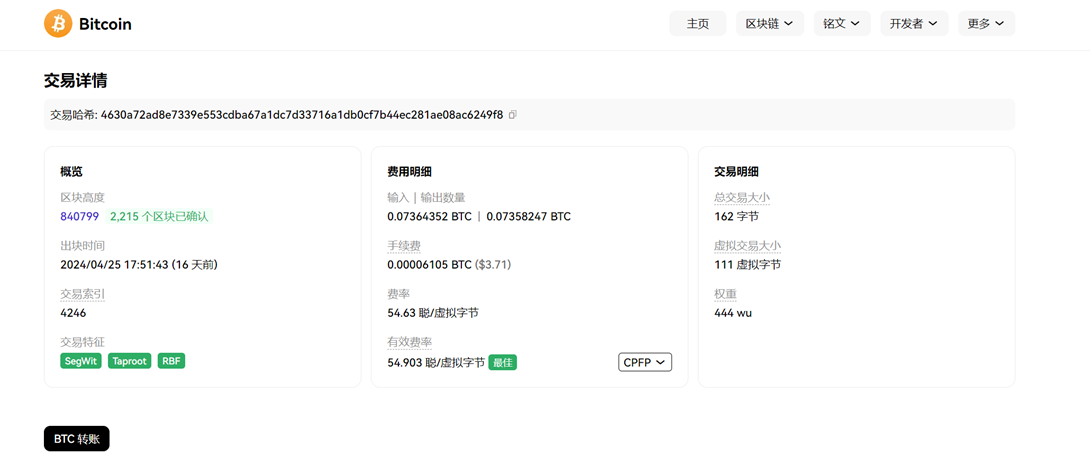Click the 有效费率 label
The image size is (1090, 455).
click(x=409, y=342)
